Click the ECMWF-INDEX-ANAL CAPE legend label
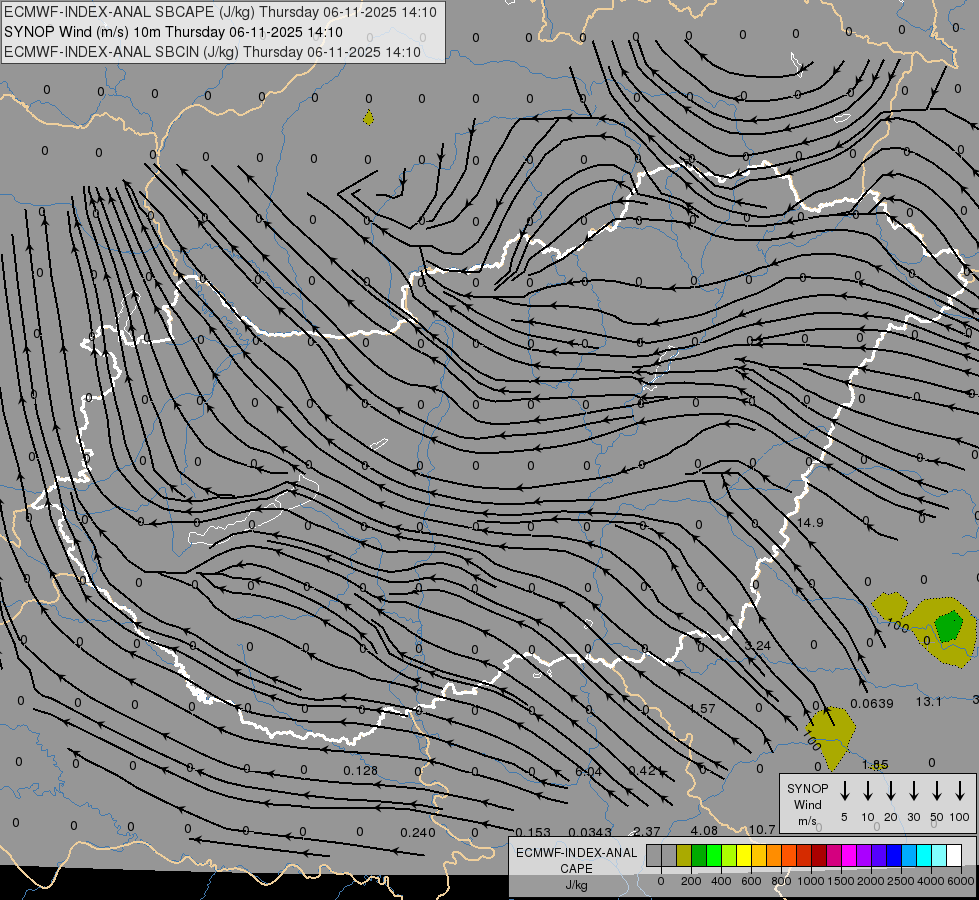The height and width of the screenshot is (900, 979). click(x=576, y=861)
